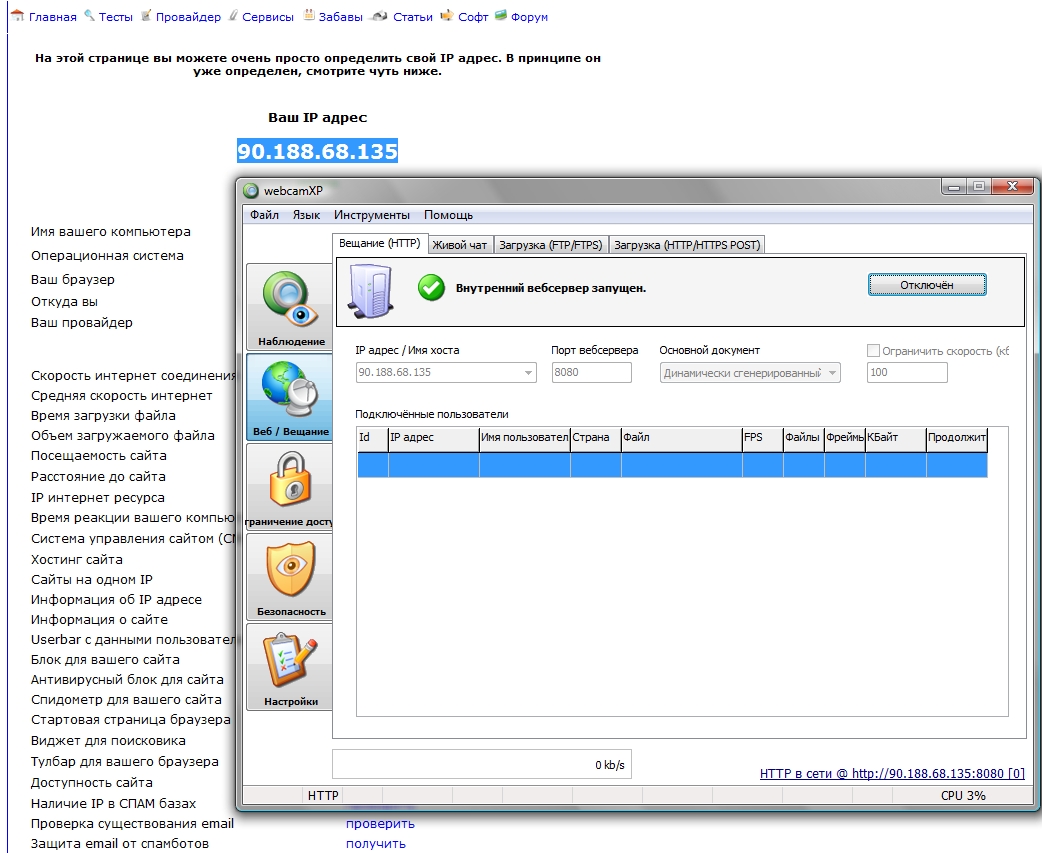This screenshot has height=853, width=1042.
Task: Click the pencil icon beside Сервисы
Action: 233,15
